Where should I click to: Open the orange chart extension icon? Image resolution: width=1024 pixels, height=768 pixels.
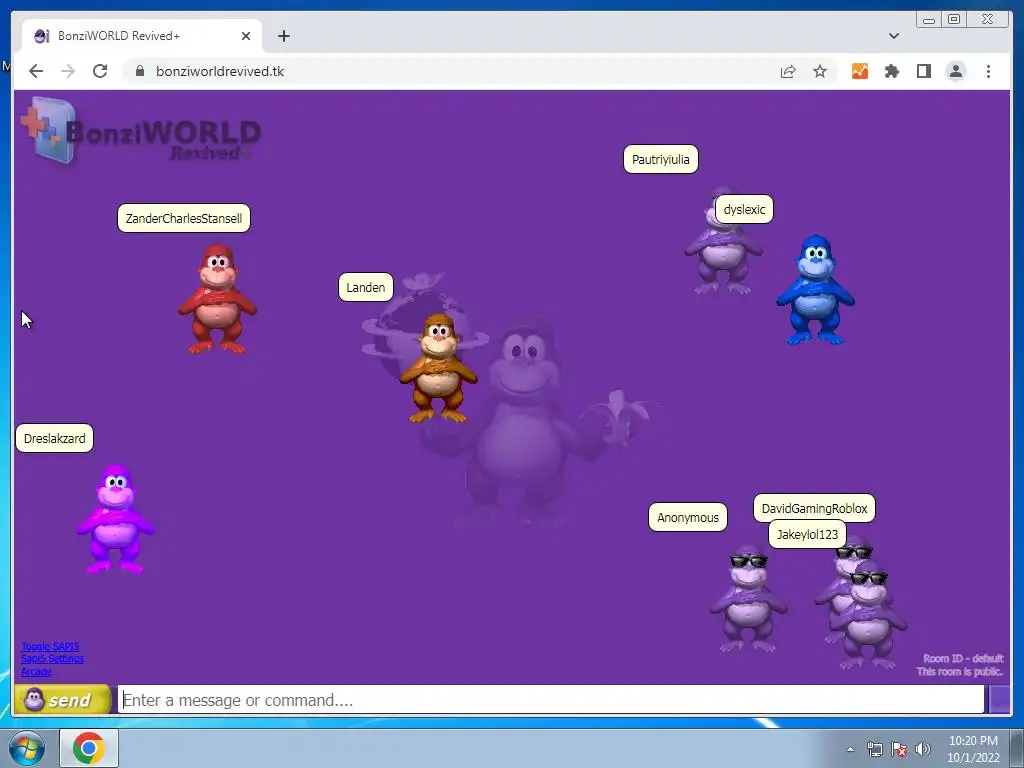pos(860,71)
